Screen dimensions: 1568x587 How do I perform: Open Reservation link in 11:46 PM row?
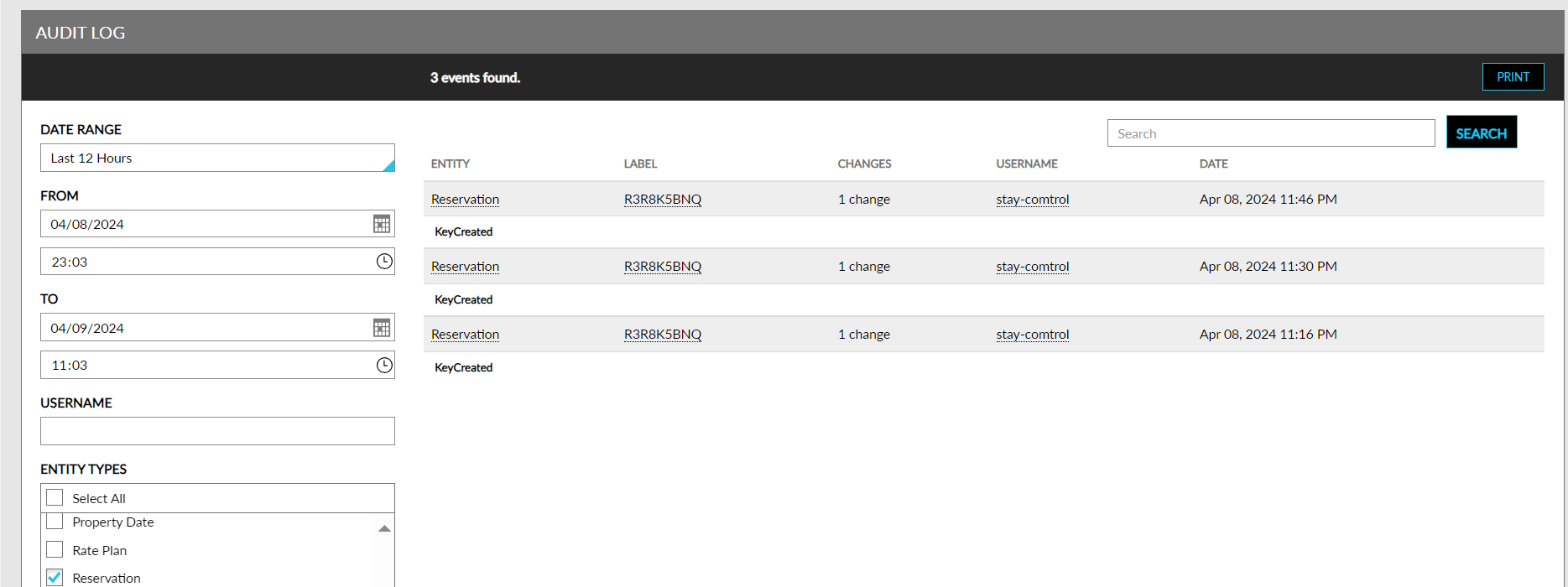(465, 199)
